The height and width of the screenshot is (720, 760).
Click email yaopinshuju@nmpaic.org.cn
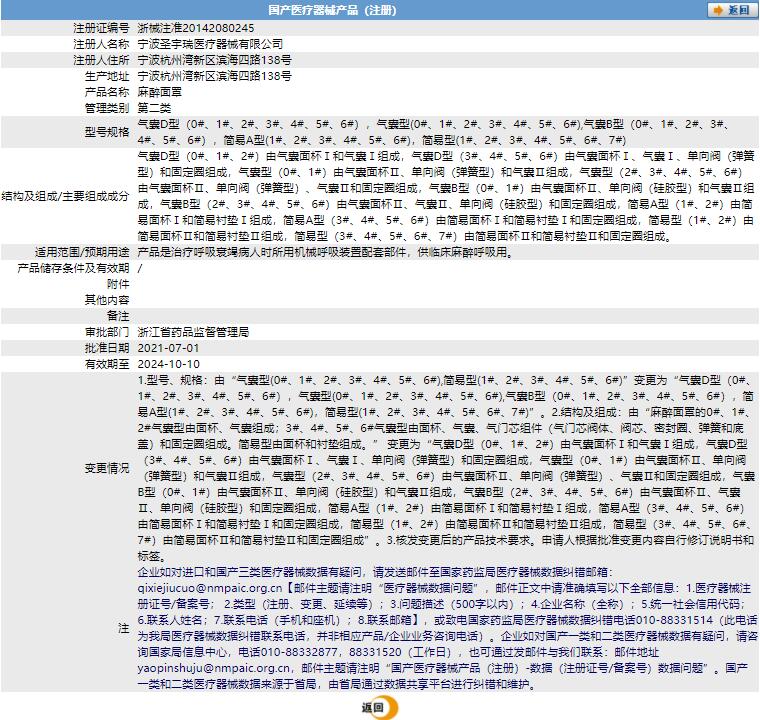(x=214, y=668)
